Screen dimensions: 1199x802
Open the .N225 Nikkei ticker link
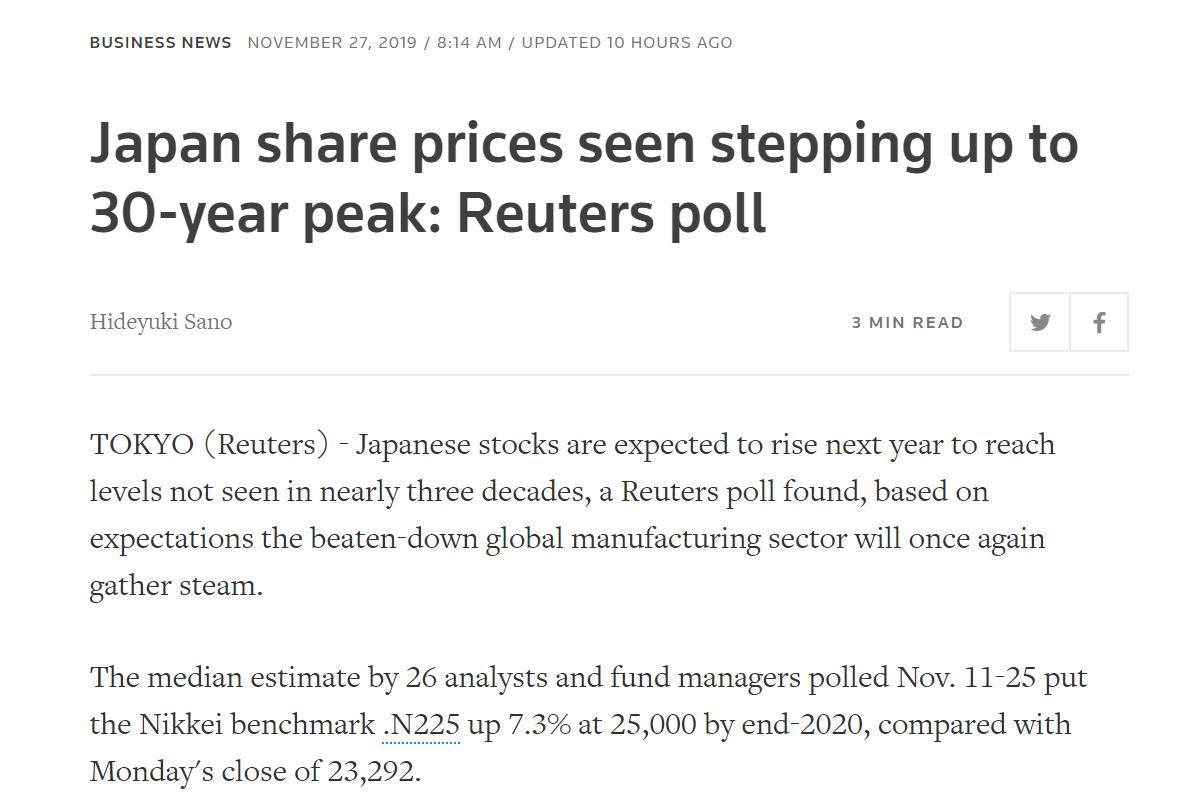tap(421, 724)
